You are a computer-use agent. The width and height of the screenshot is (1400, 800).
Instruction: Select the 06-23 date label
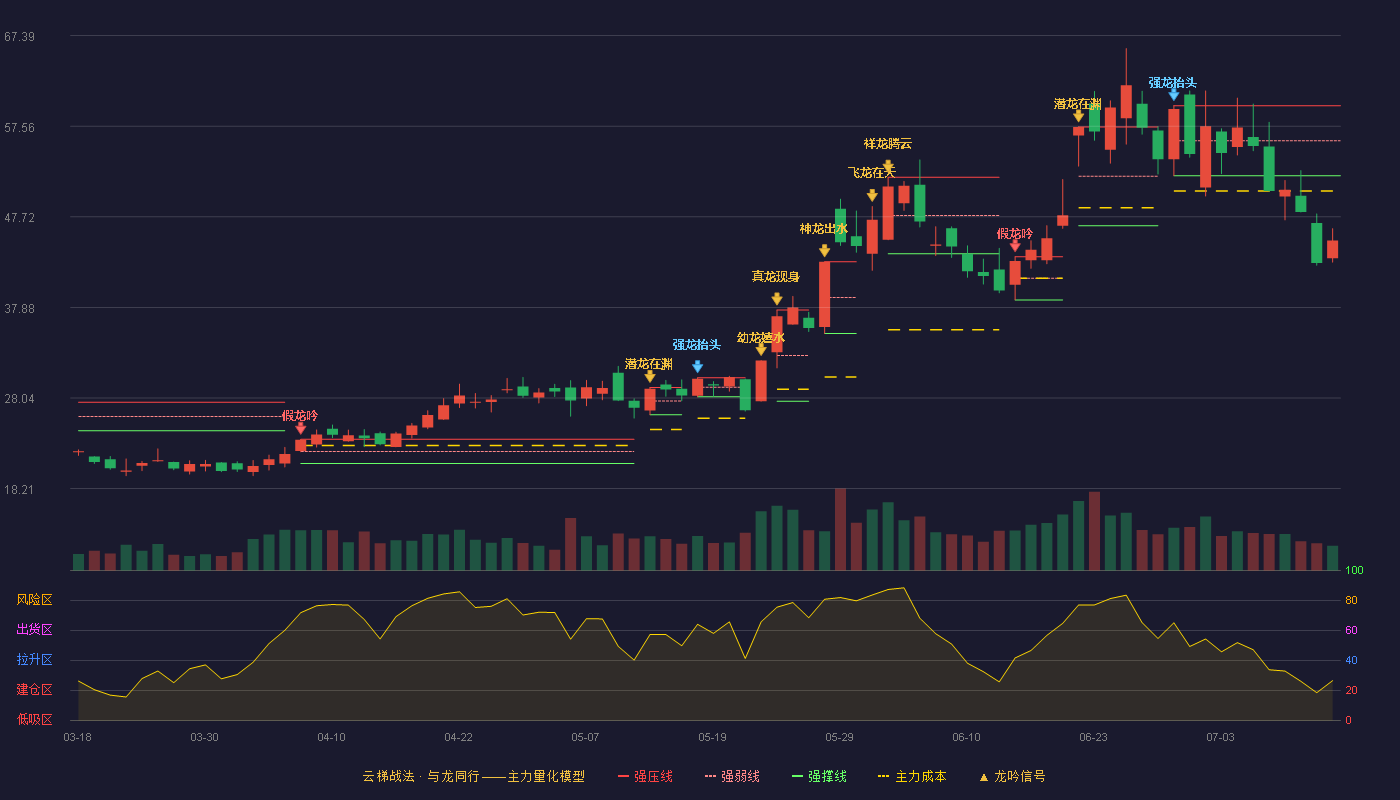tap(1094, 737)
